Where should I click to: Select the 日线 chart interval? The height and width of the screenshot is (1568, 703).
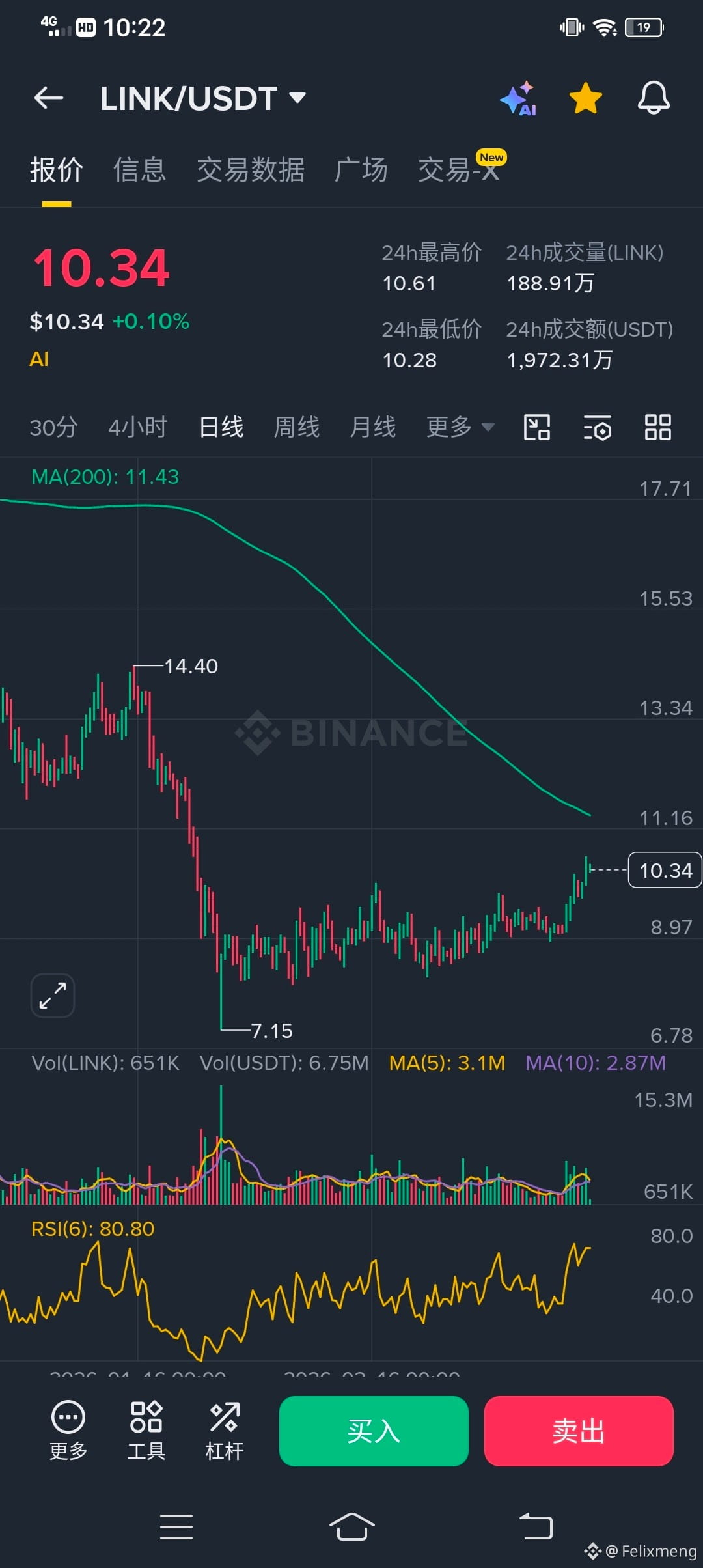(221, 428)
